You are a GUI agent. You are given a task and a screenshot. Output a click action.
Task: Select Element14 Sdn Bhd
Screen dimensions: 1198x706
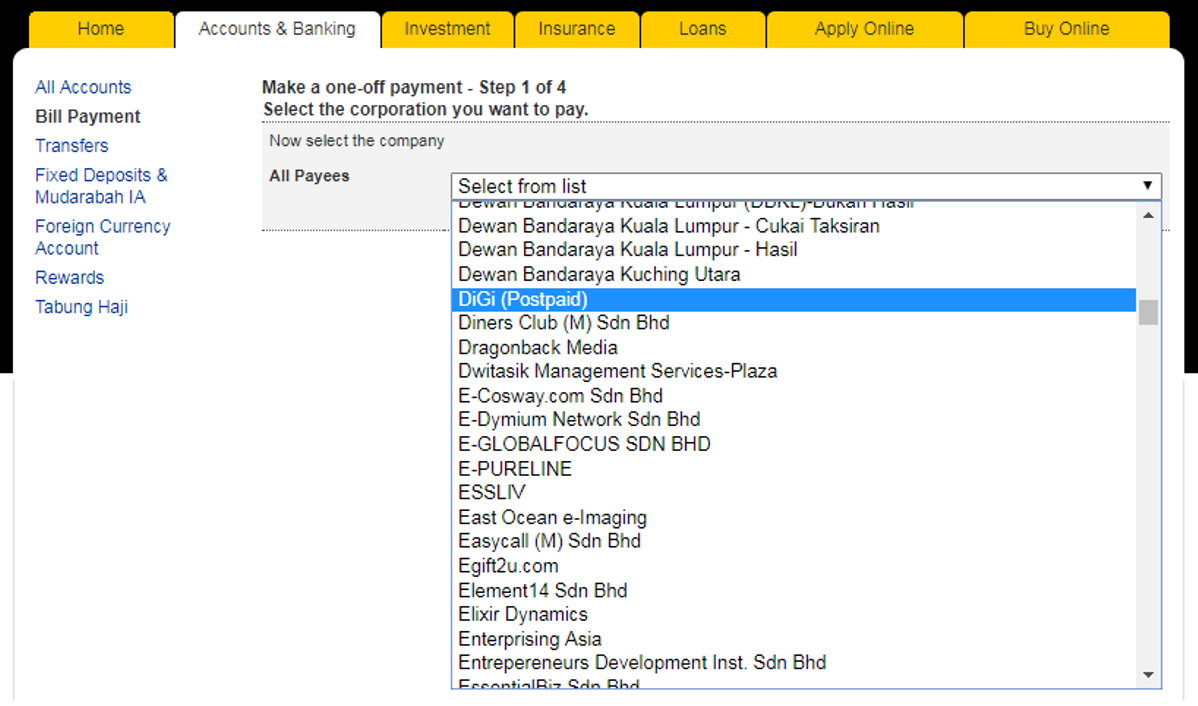pyautogui.click(x=794, y=591)
